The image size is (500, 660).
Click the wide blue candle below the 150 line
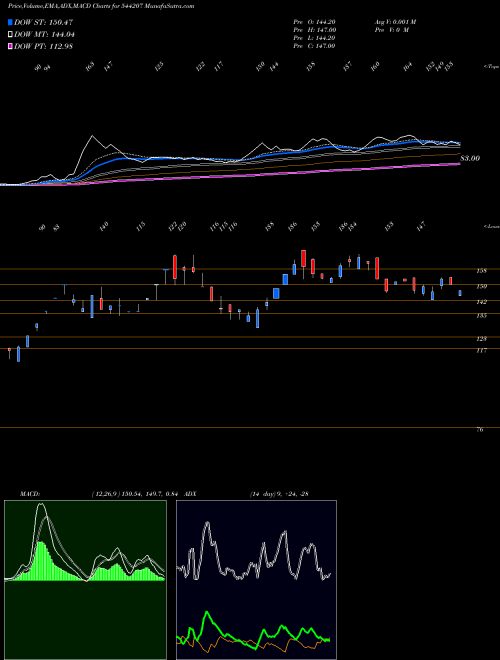pyautogui.click(x=277, y=293)
